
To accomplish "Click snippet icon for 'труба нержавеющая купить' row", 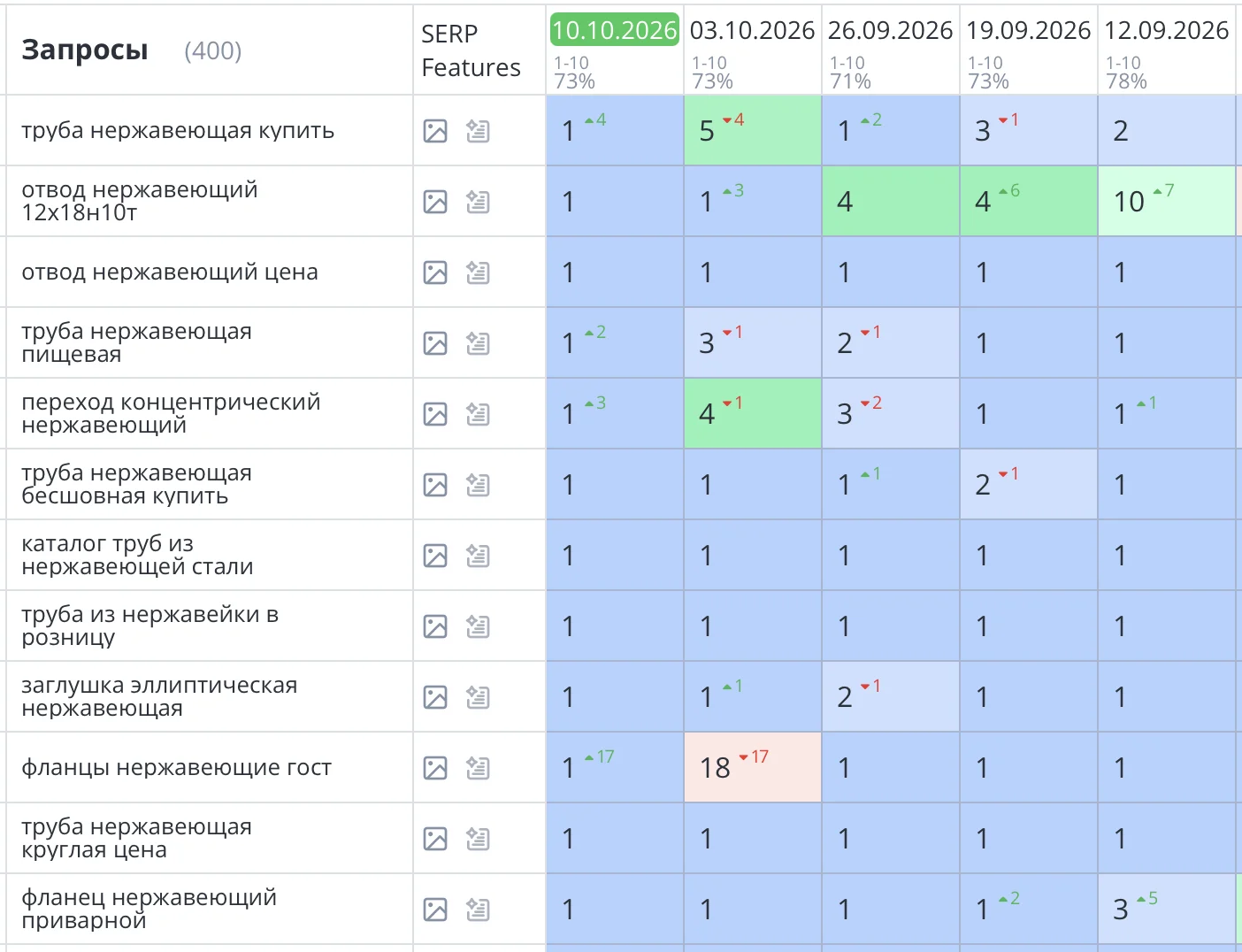I will coord(478,131).
